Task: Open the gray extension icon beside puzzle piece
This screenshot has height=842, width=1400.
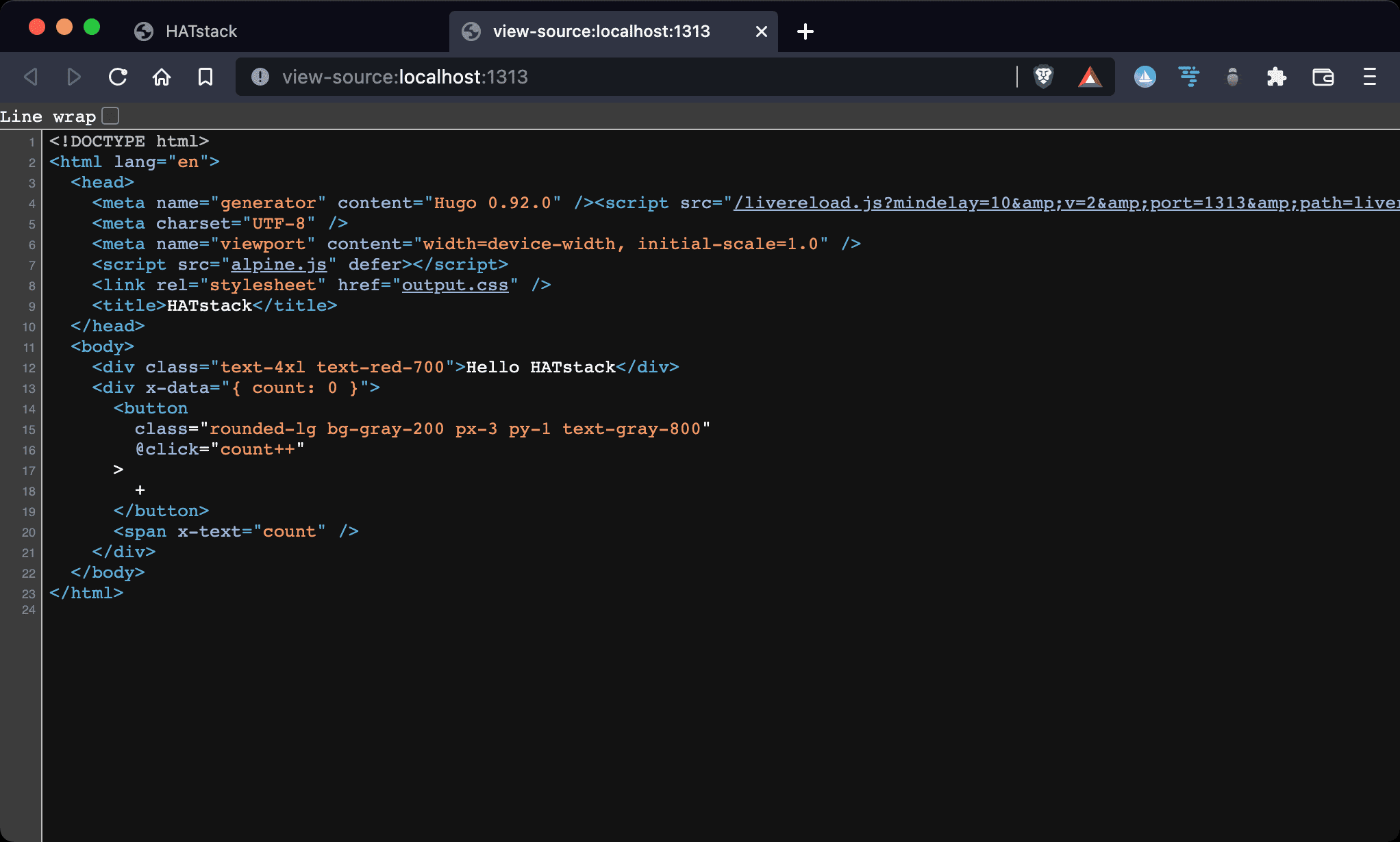Action: coord(1233,77)
